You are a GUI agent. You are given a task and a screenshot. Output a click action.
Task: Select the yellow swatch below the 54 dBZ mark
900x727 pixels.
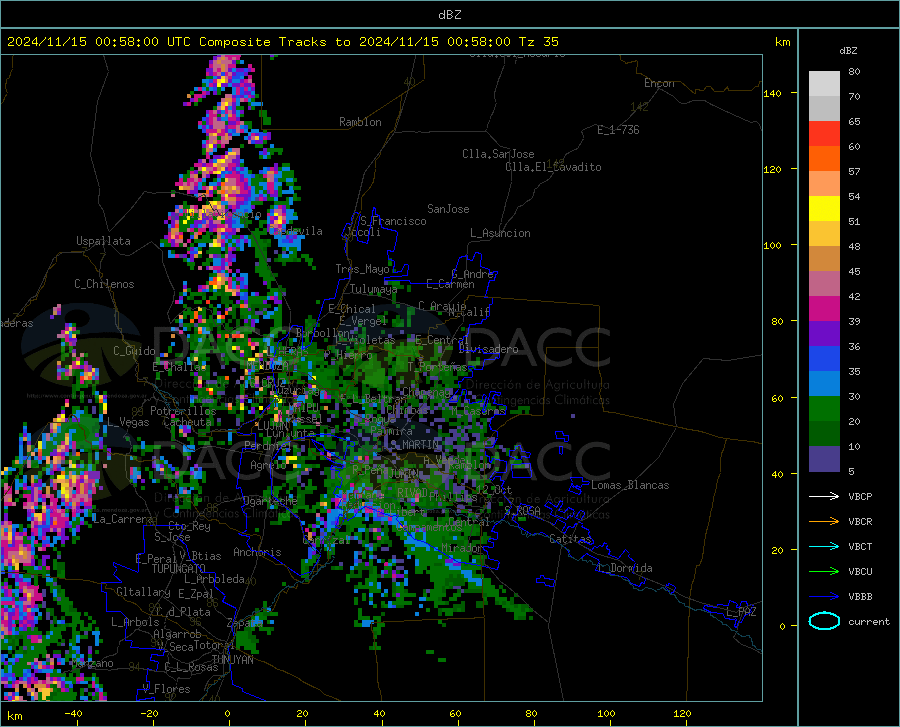[x=824, y=209]
